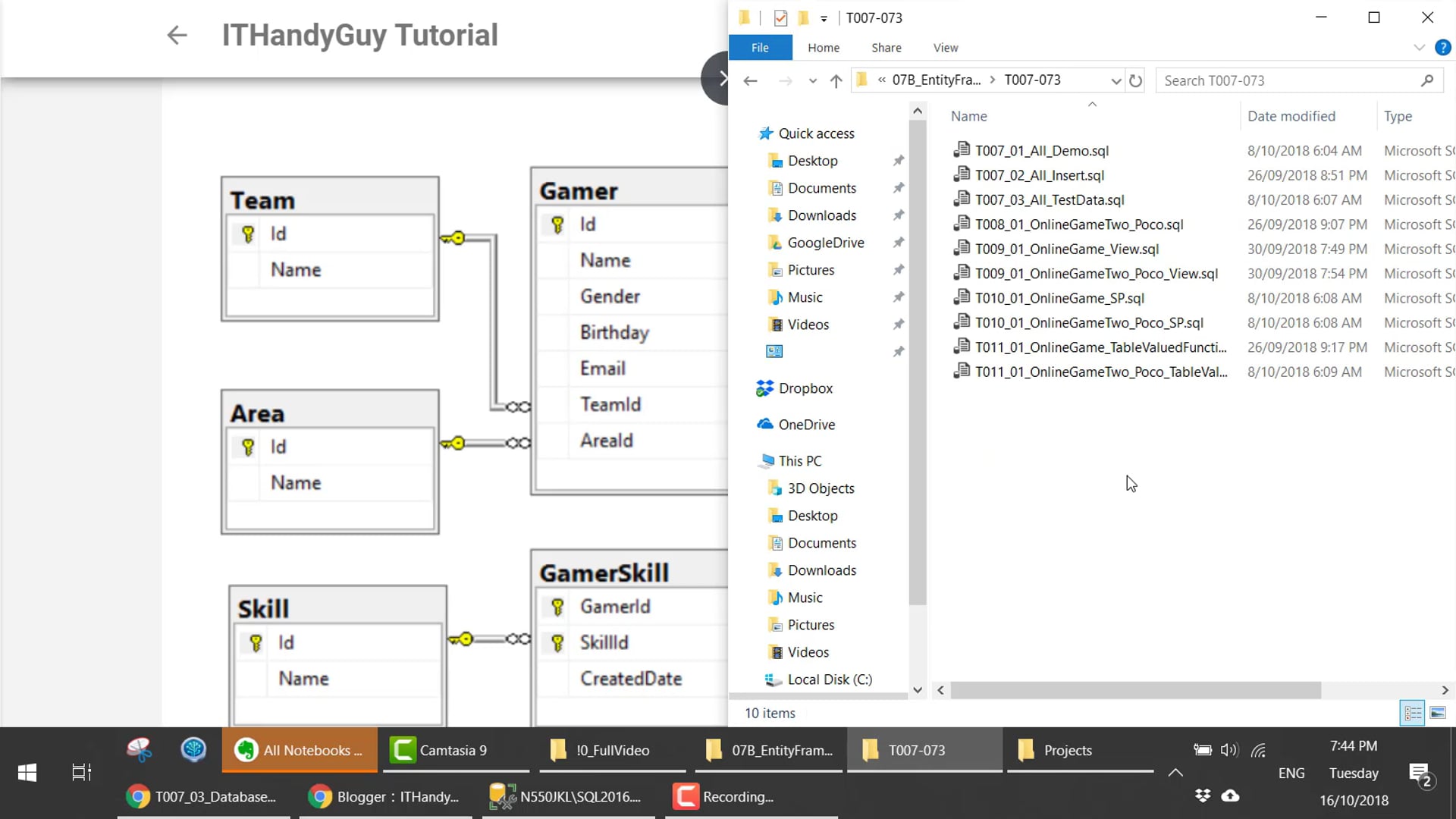Open Windows action center notifications
Screen dimensions: 1456x819
point(1420,773)
